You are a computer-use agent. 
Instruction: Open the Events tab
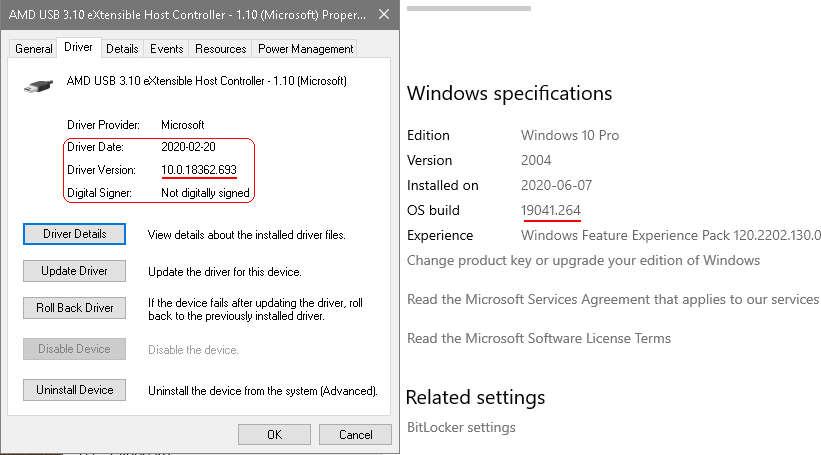167,49
